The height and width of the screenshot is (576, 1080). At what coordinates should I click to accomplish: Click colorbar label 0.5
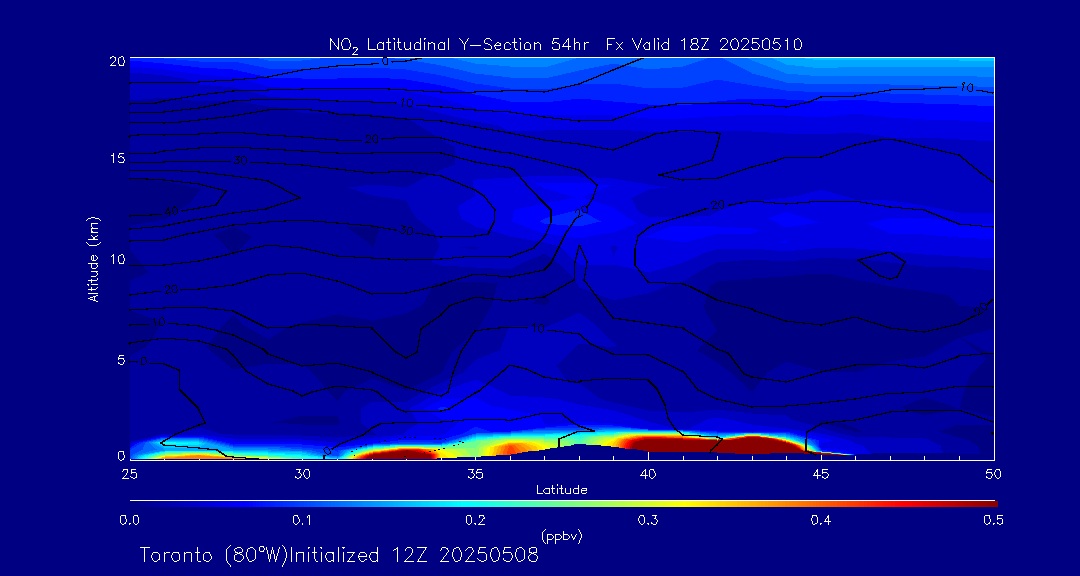click(x=993, y=520)
